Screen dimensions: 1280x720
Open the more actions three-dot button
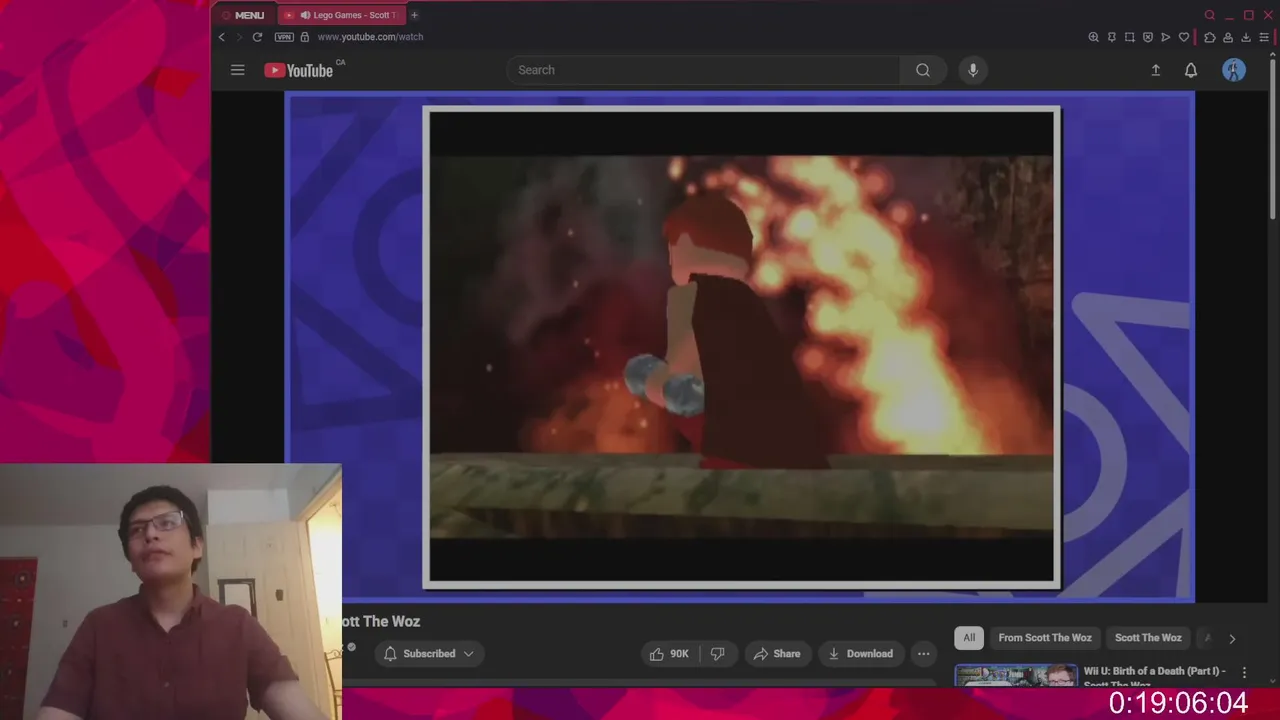click(923, 654)
